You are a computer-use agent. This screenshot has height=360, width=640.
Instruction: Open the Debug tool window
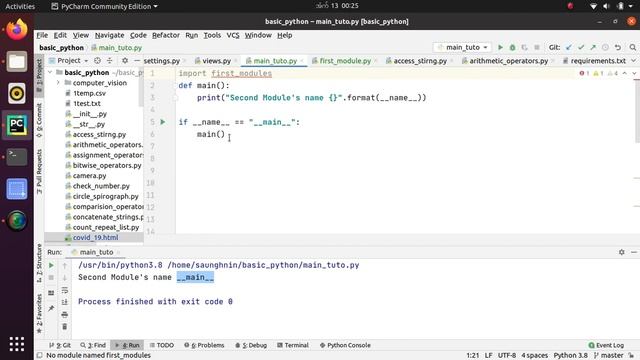pyautogui.click(x=251, y=345)
